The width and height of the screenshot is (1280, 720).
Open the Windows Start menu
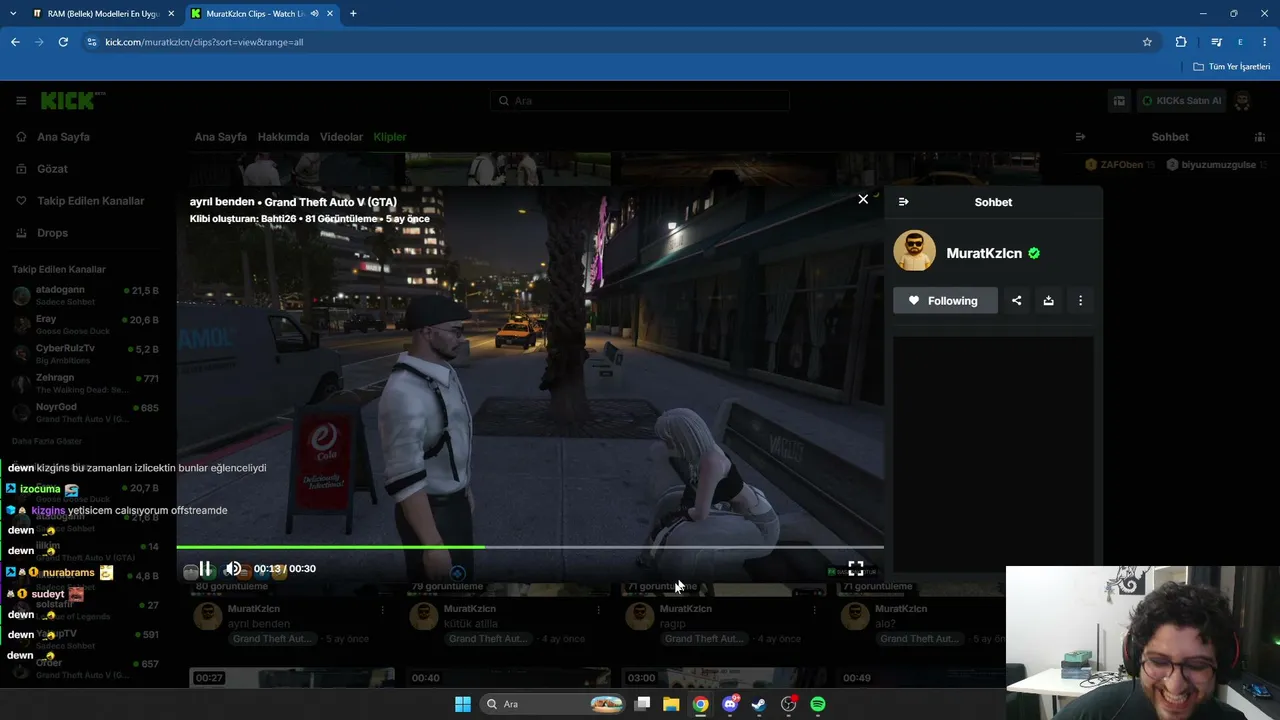(x=463, y=704)
